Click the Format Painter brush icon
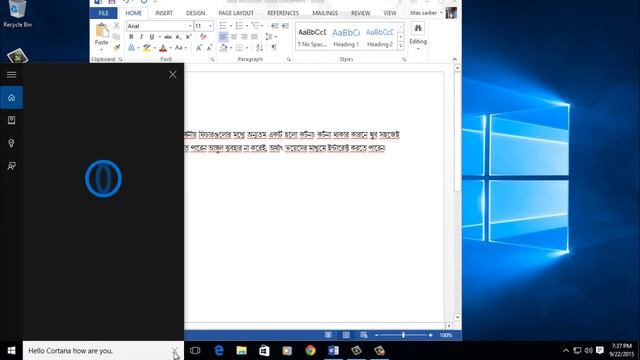Viewport: 640px width, 360px height. click(117, 48)
